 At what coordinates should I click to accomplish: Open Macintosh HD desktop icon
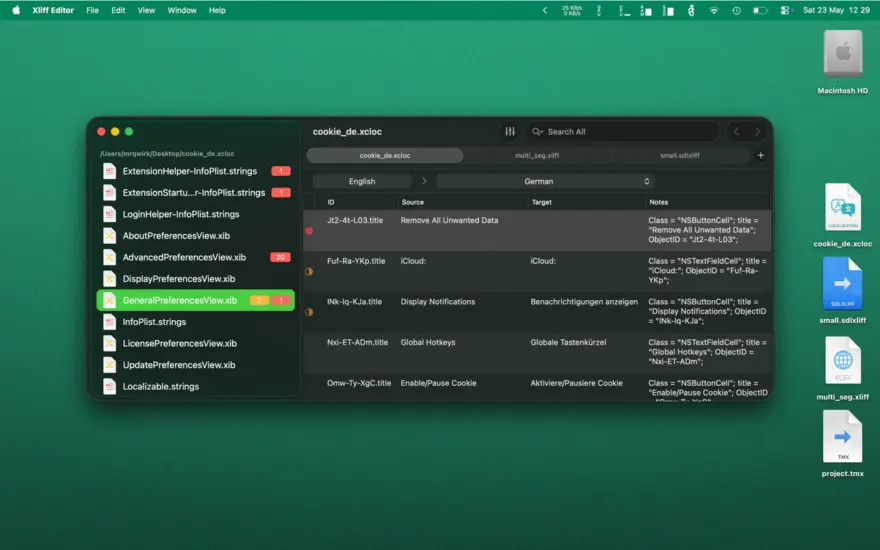coord(842,54)
